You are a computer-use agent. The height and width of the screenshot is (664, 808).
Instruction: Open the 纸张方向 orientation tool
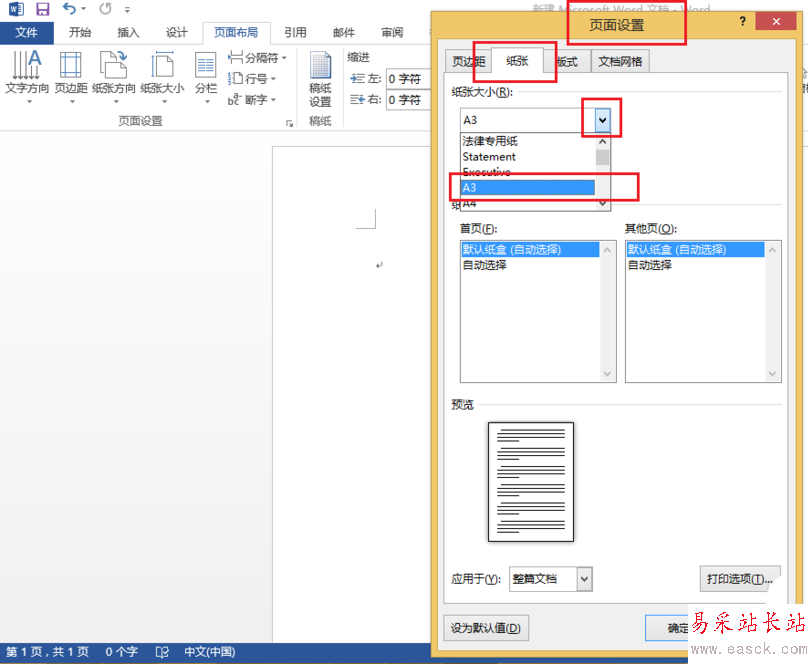(x=114, y=77)
